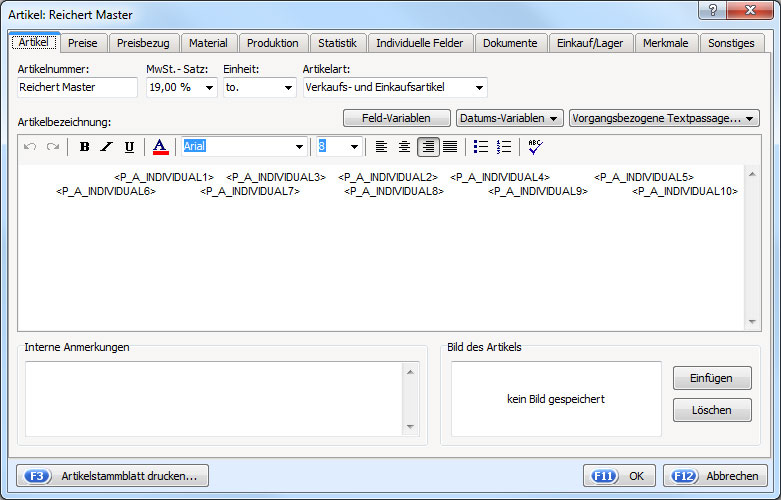Click the Artikelnummer input field

tap(77, 87)
